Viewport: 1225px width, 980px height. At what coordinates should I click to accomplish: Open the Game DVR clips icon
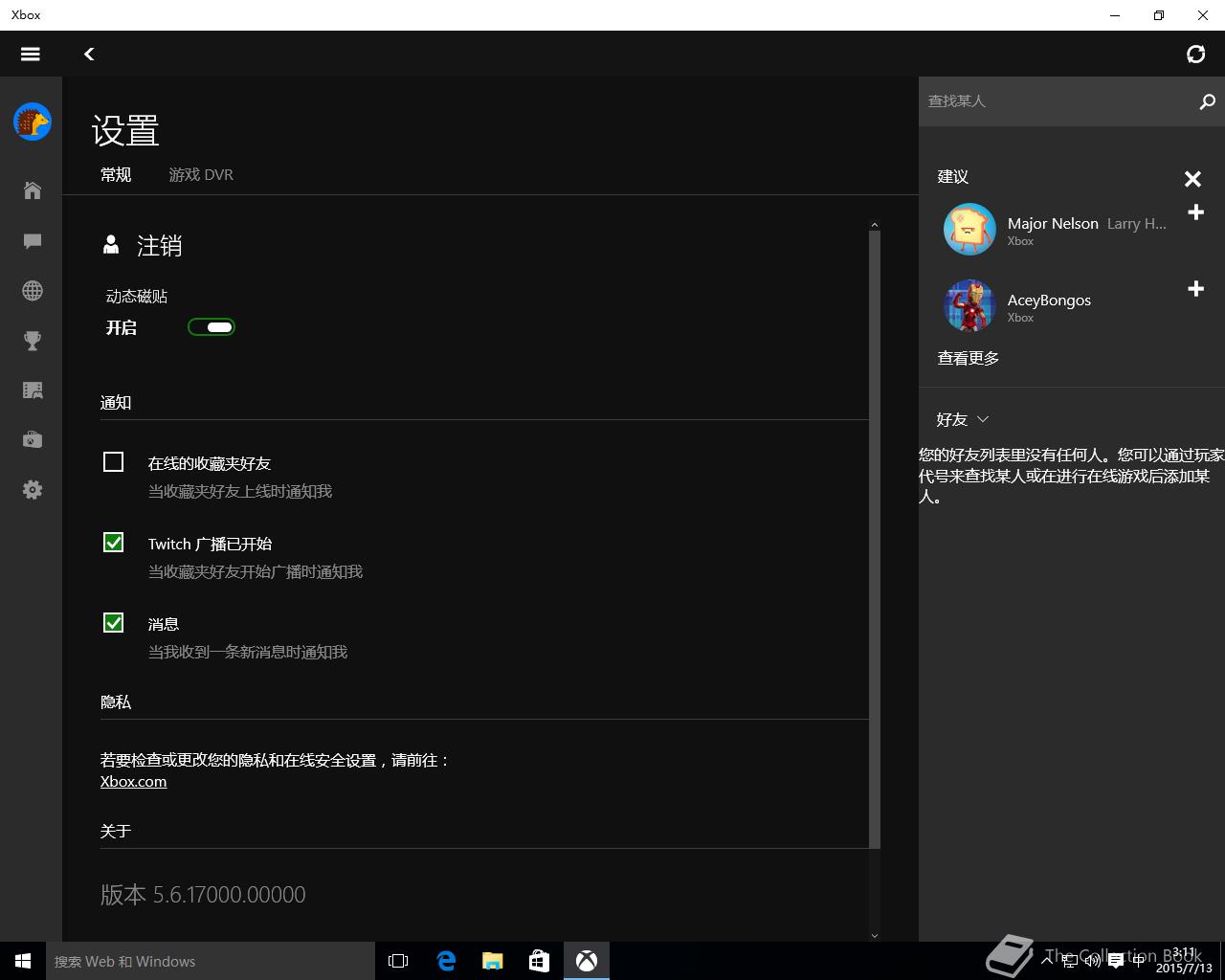(x=33, y=390)
